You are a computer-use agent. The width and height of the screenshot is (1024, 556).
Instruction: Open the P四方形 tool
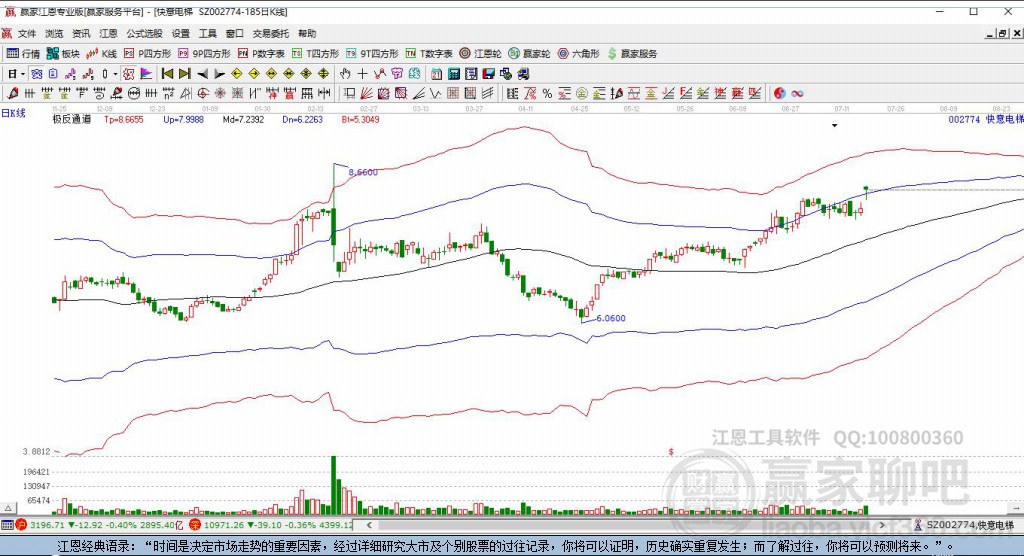coord(148,54)
